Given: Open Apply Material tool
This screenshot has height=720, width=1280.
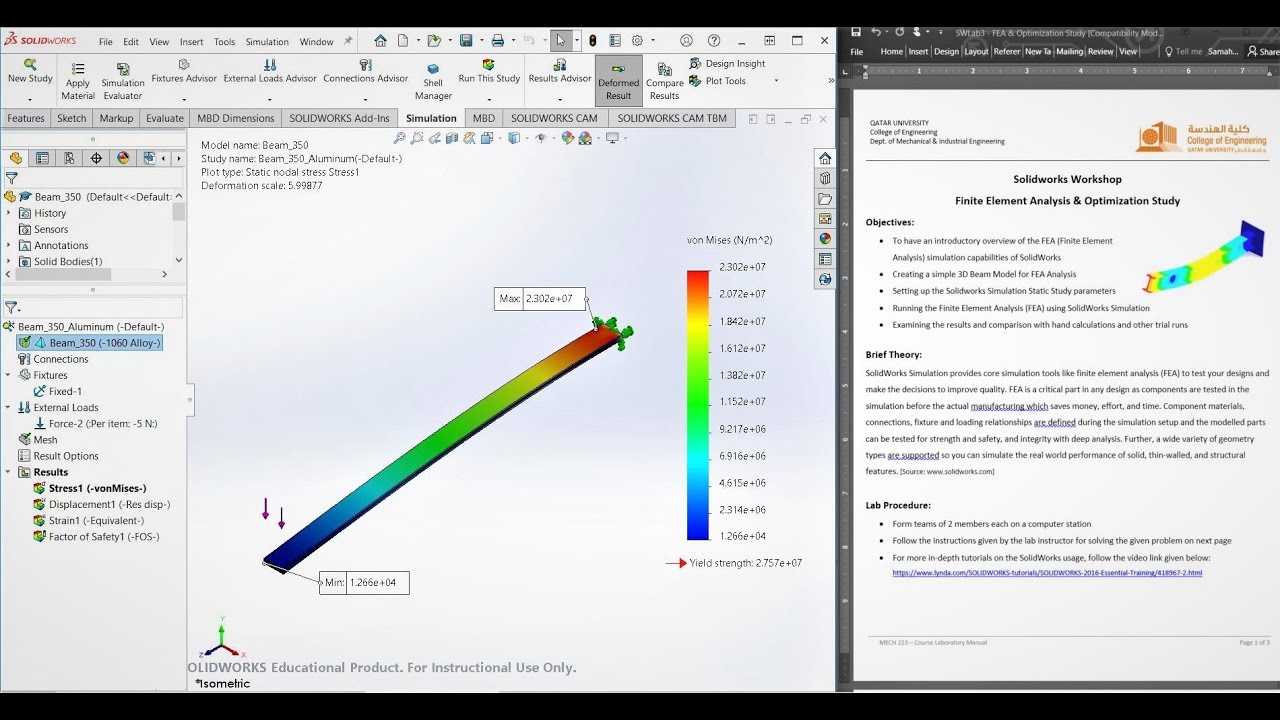Looking at the screenshot, I should 78,81.
